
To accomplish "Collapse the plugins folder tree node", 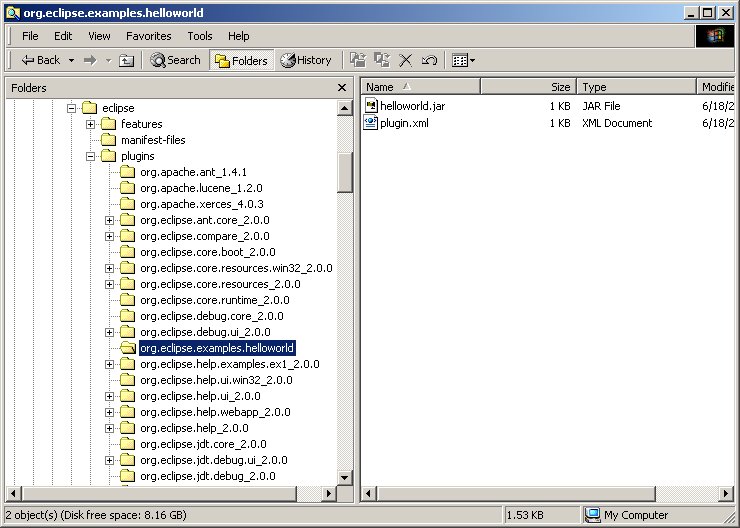I will click(91, 156).
